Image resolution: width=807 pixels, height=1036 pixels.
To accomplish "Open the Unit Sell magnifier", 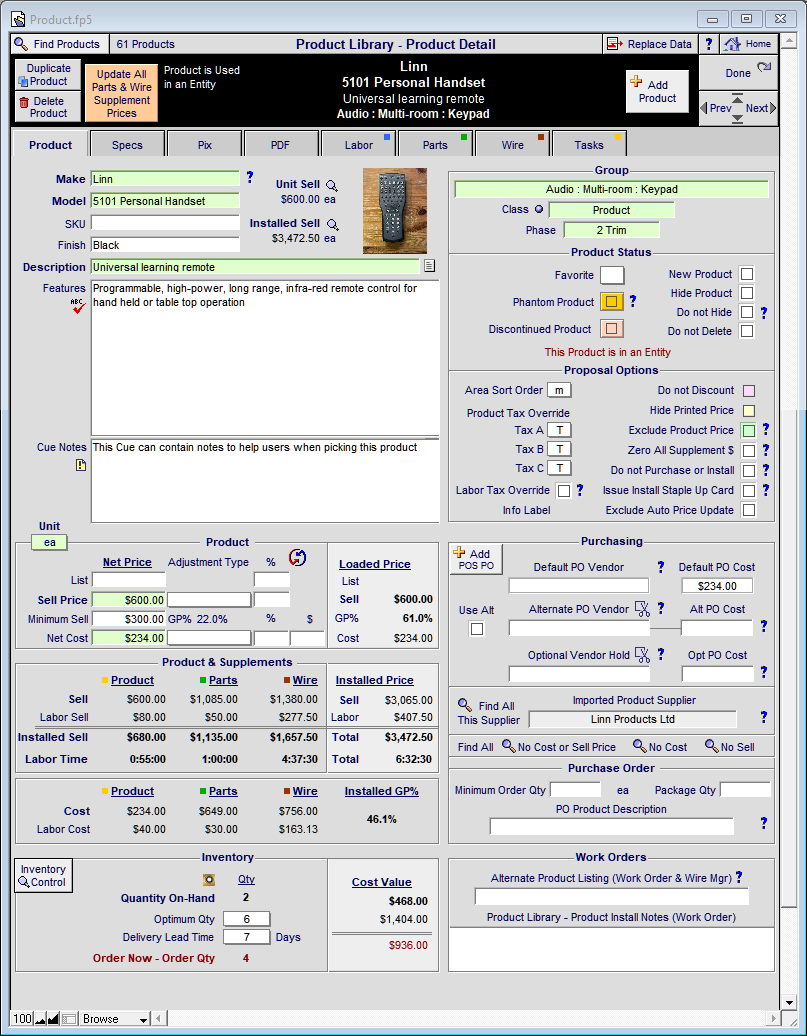I will coord(332,186).
